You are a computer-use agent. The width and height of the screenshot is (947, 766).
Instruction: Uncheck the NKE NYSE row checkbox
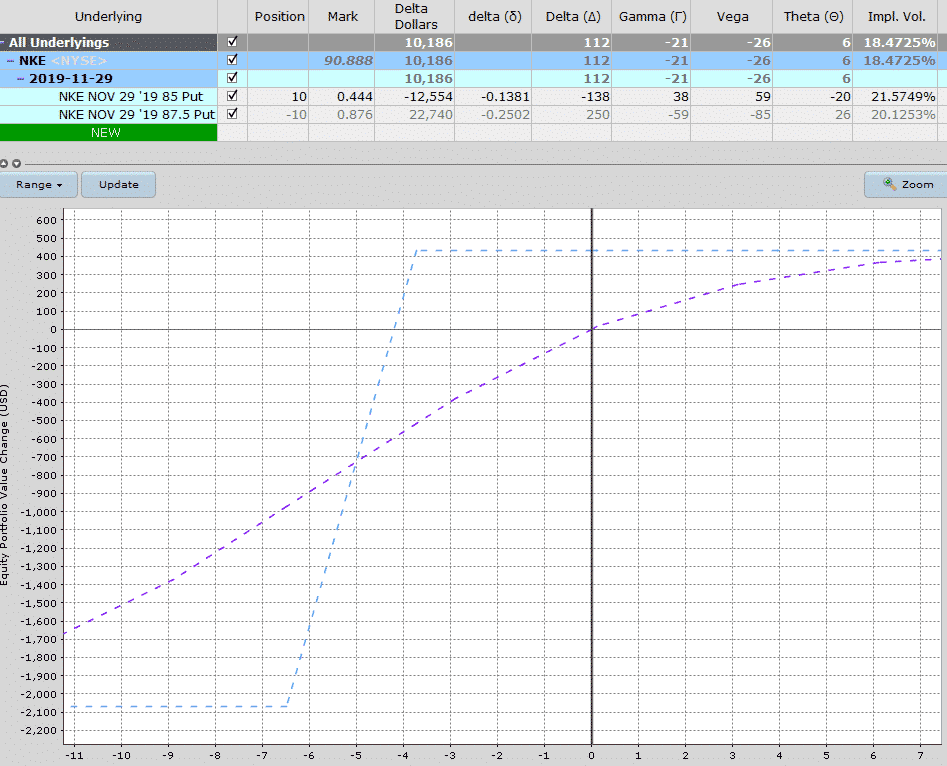(x=232, y=60)
